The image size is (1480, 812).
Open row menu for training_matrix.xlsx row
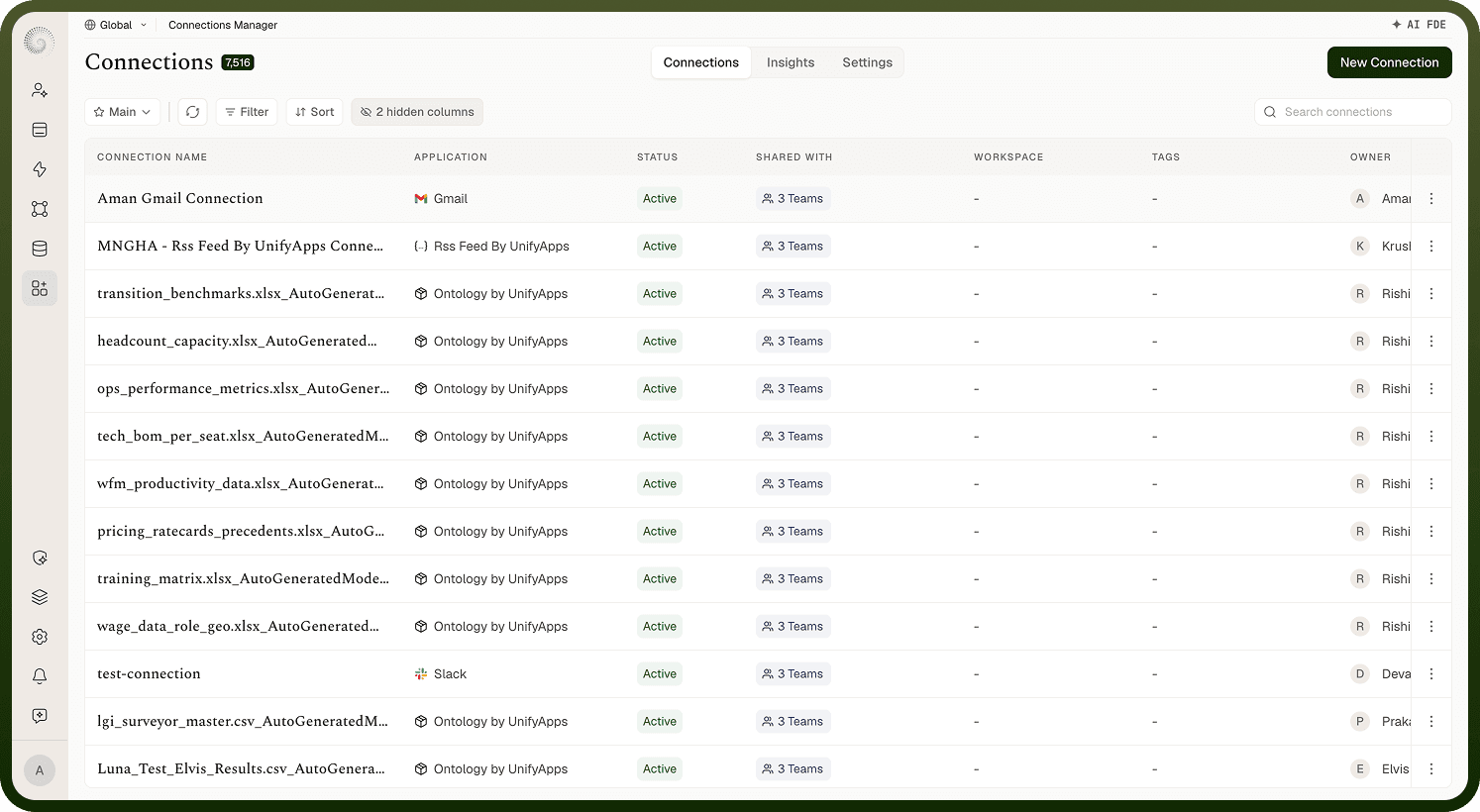(x=1431, y=579)
